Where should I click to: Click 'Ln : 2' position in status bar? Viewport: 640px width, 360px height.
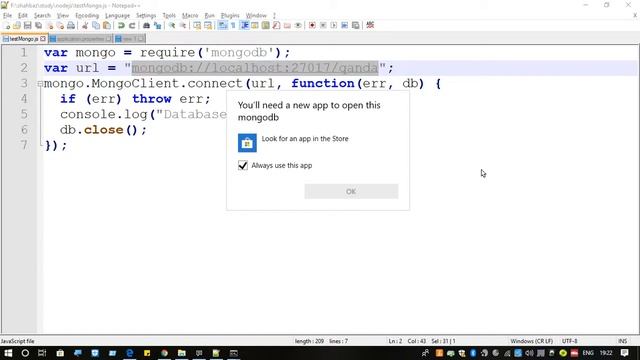[395, 341]
